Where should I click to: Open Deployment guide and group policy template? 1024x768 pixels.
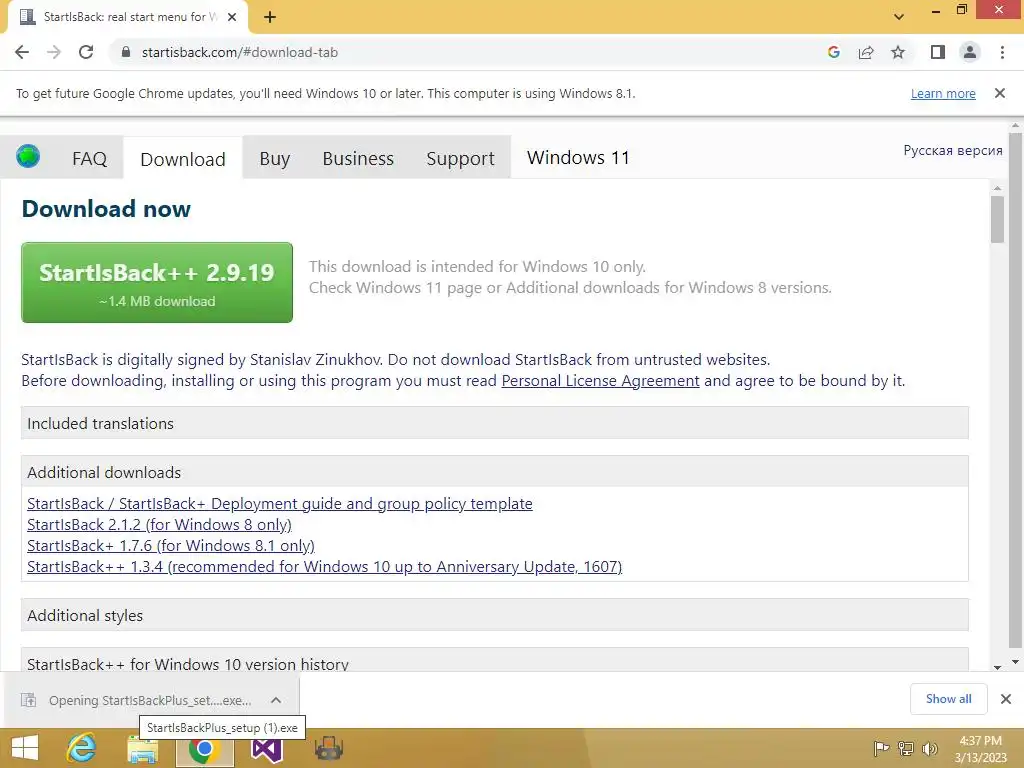click(280, 504)
